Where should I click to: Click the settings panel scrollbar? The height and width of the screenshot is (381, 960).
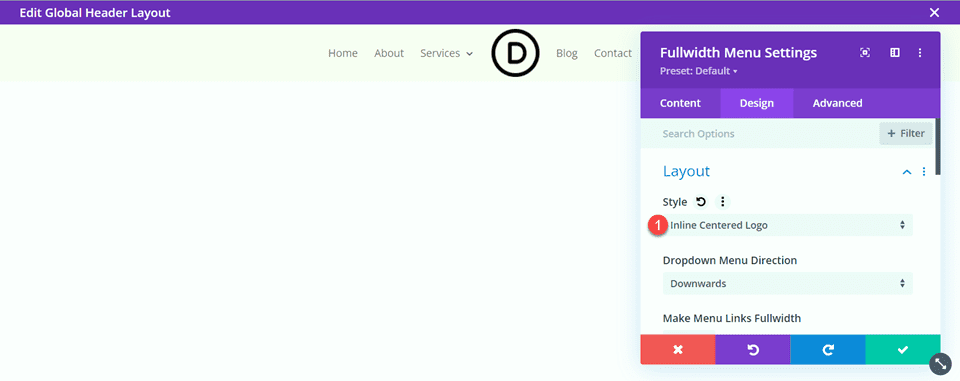[x=938, y=147]
